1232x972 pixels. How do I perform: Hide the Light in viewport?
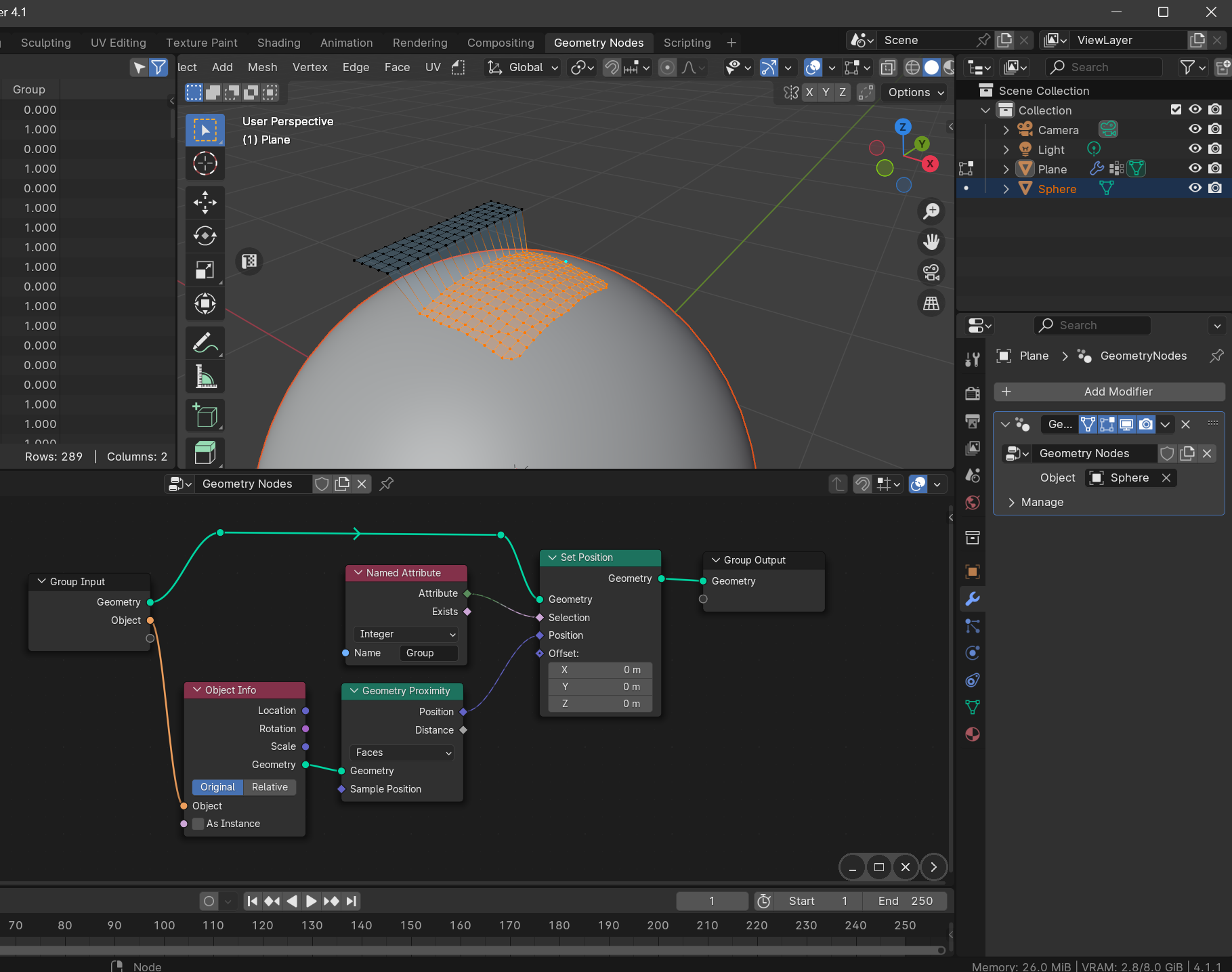[1195, 149]
